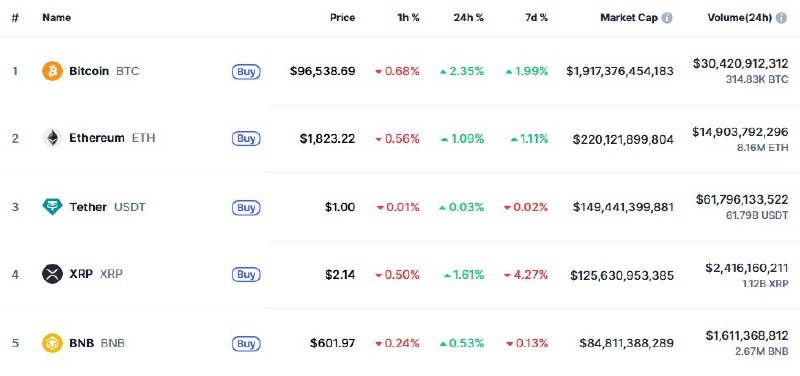Sort by the 1h % column header

click(x=408, y=18)
